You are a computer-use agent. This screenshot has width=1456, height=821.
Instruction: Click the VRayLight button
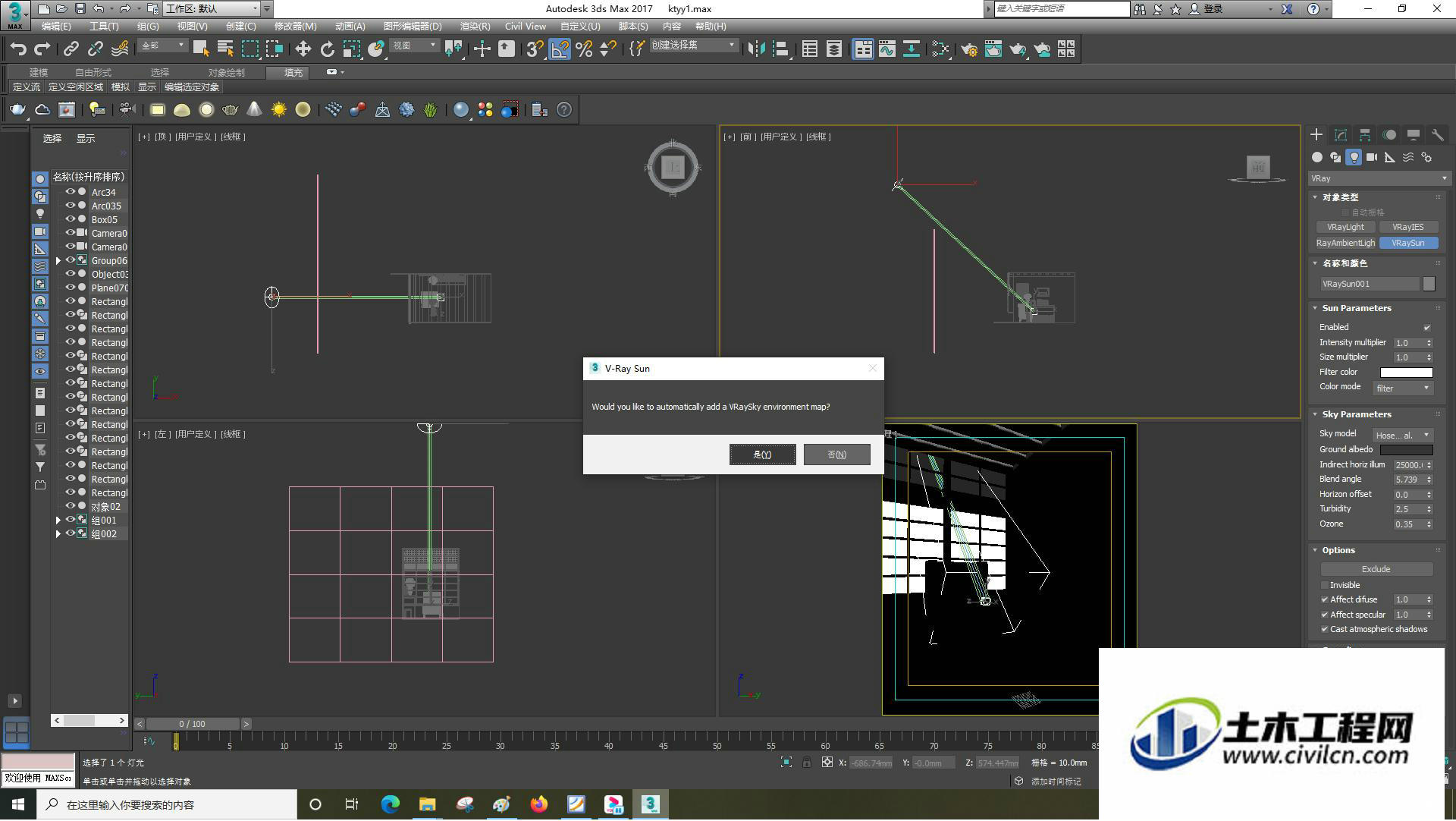pyautogui.click(x=1345, y=228)
